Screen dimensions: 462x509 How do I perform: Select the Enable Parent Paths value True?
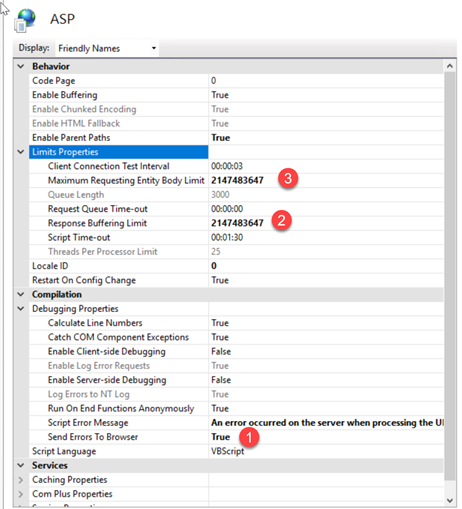pos(220,138)
